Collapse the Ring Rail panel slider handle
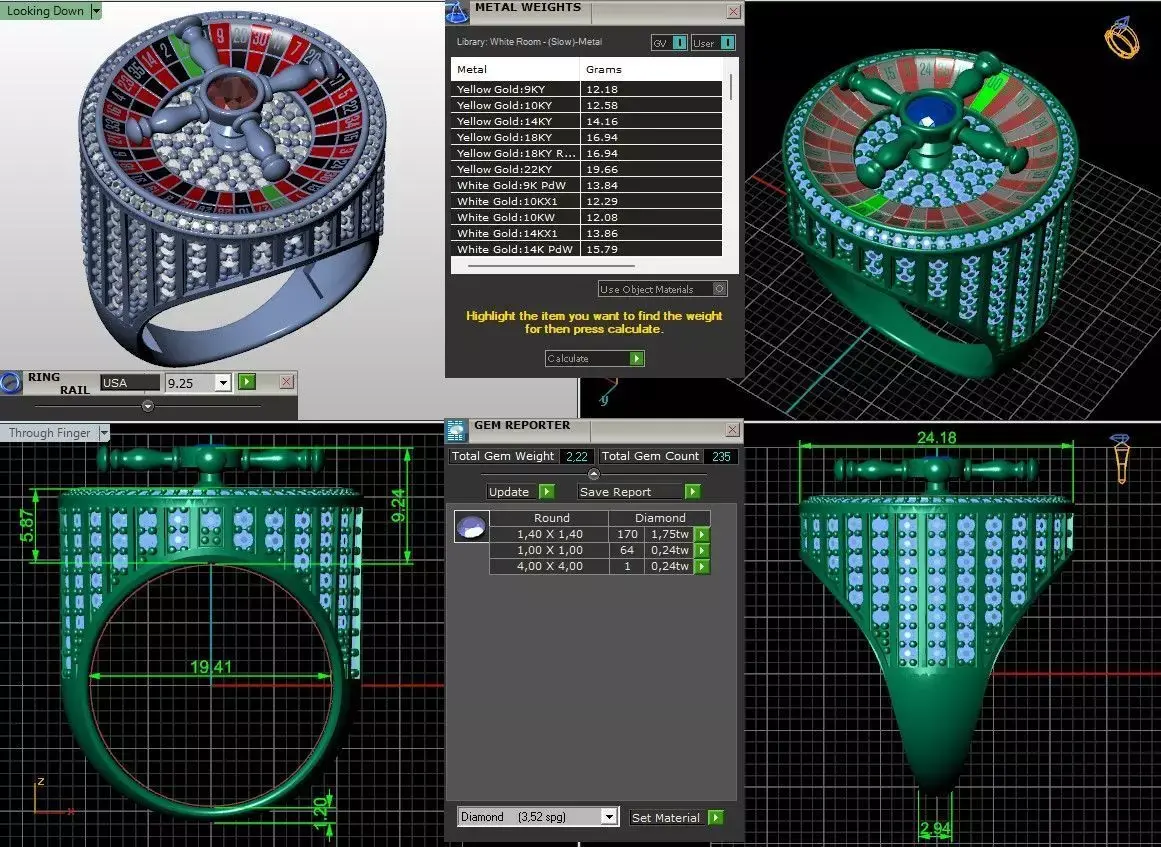 click(147, 406)
